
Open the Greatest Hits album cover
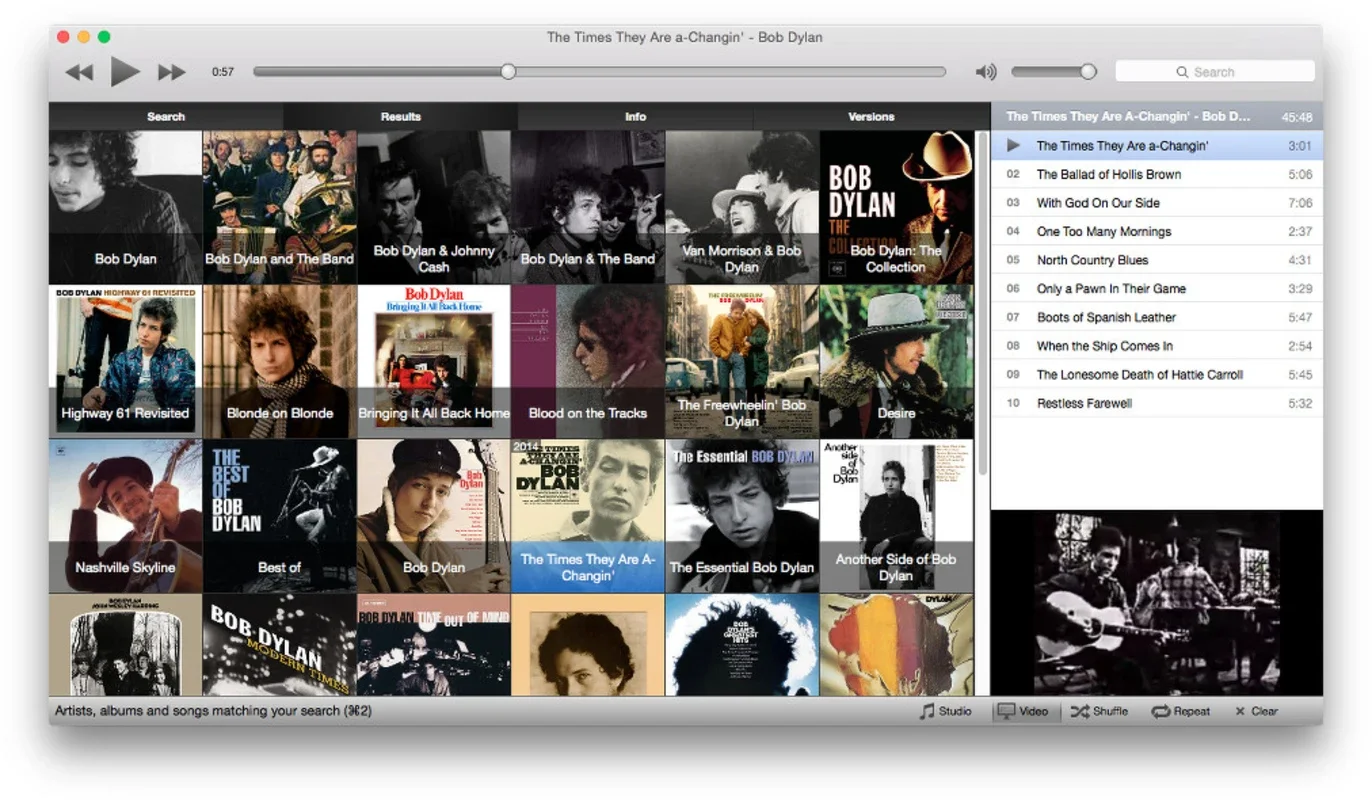[742, 645]
